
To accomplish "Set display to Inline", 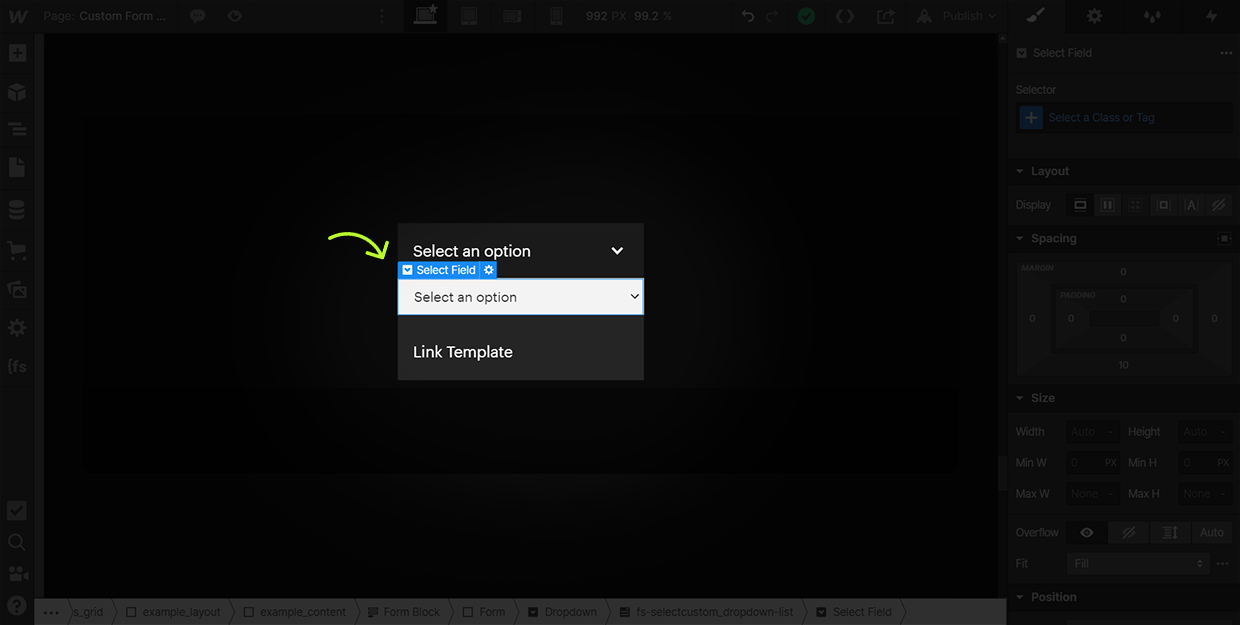I will [x=1191, y=205].
